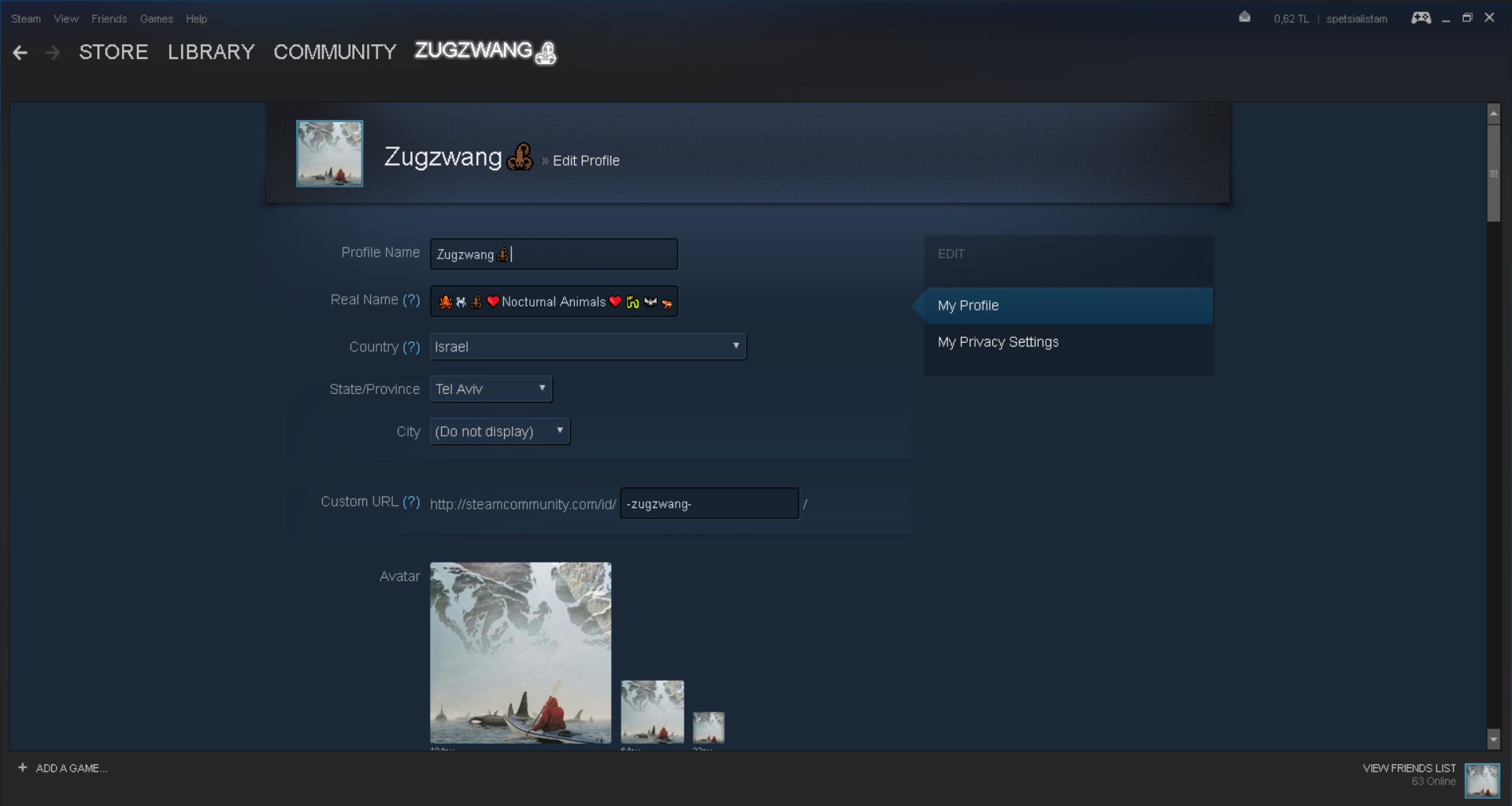Click the Custom URL help question mark
This screenshot has height=806, width=1512.
[411, 502]
